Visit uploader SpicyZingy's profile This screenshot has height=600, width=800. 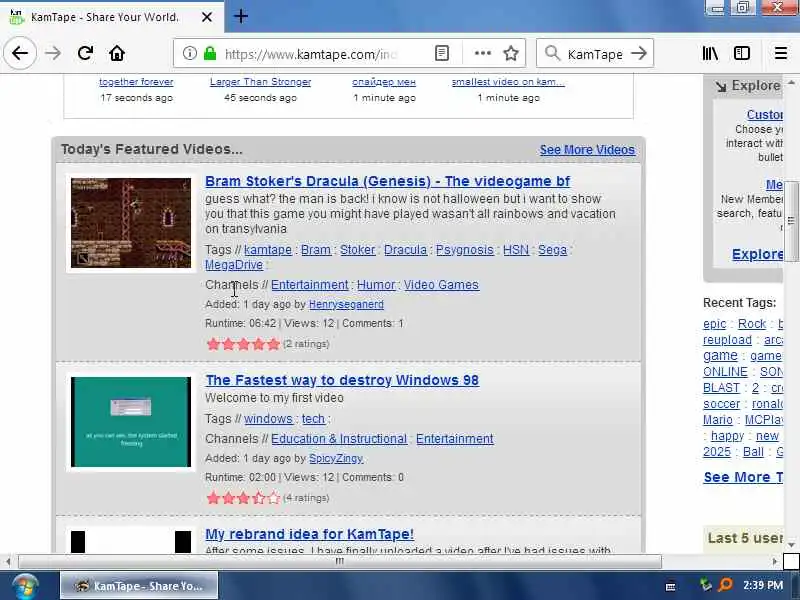(x=336, y=458)
